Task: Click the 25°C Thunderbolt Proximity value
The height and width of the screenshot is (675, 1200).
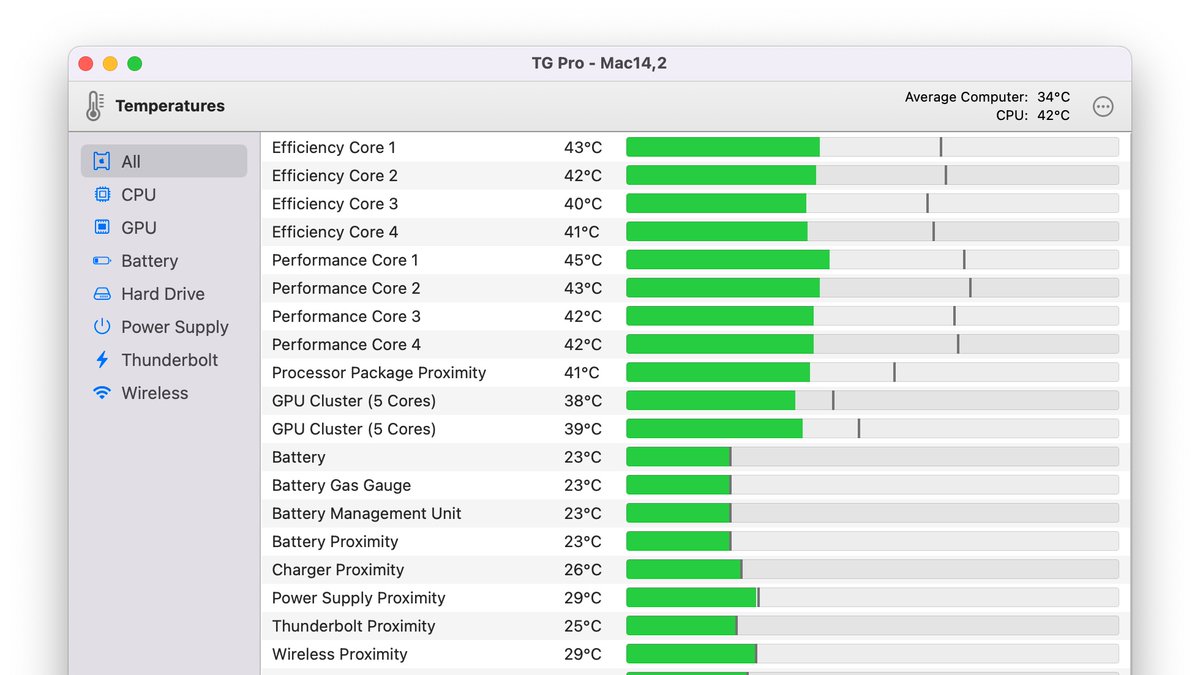Action: (x=583, y=625)
